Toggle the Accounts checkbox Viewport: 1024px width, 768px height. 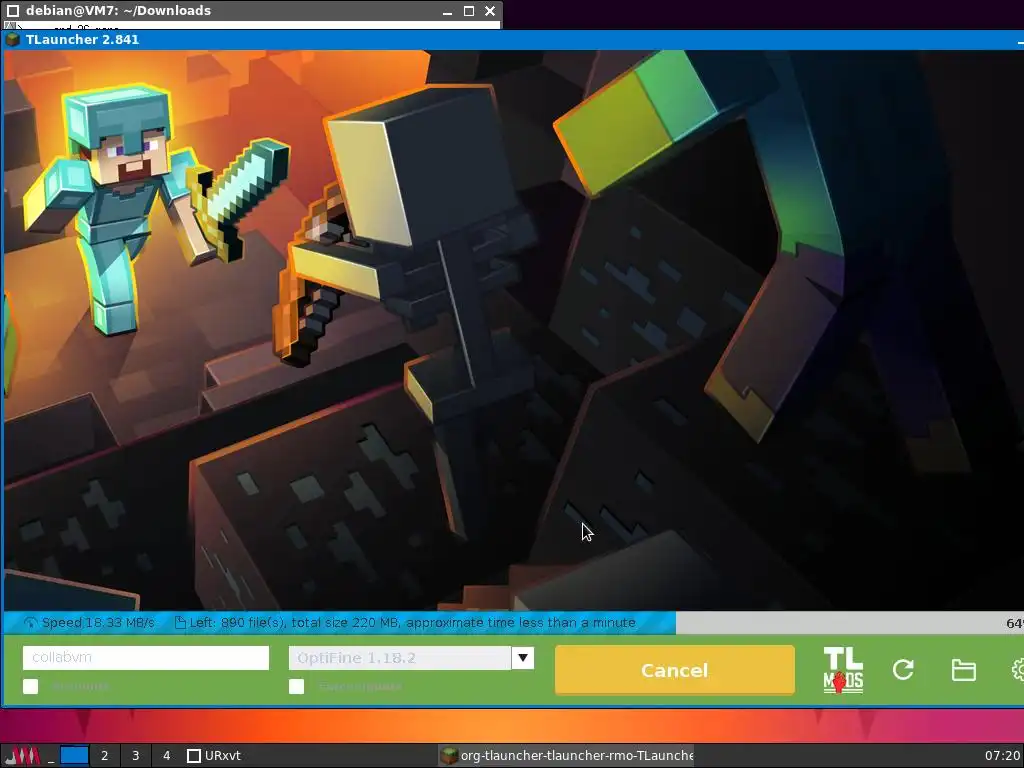[31, 686]
